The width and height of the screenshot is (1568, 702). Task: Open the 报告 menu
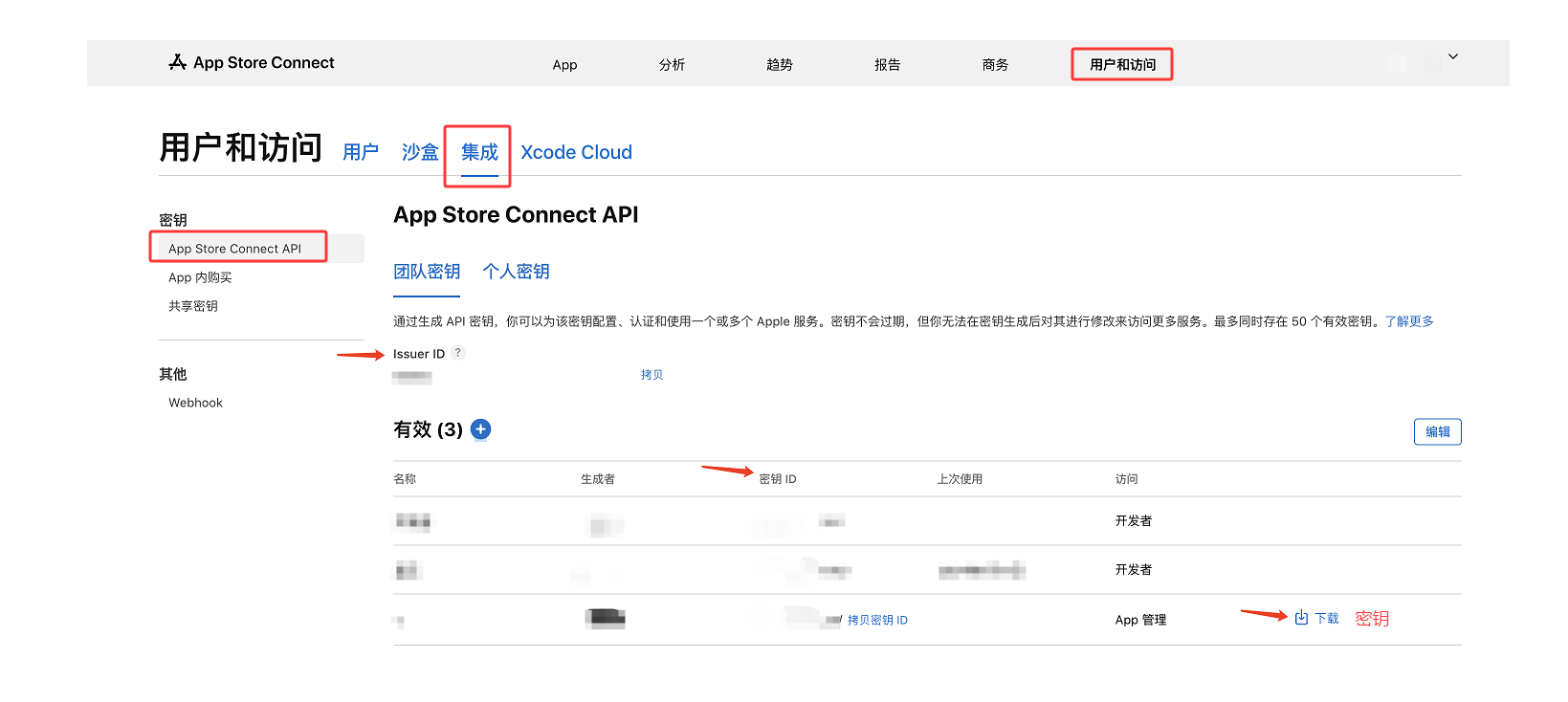click(888, 65)
